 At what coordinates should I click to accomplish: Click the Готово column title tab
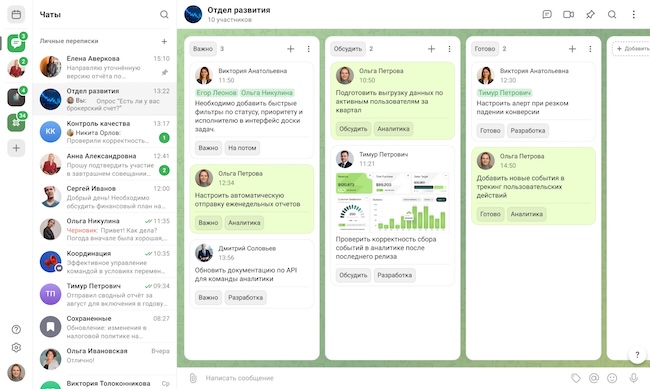(485, 49)
